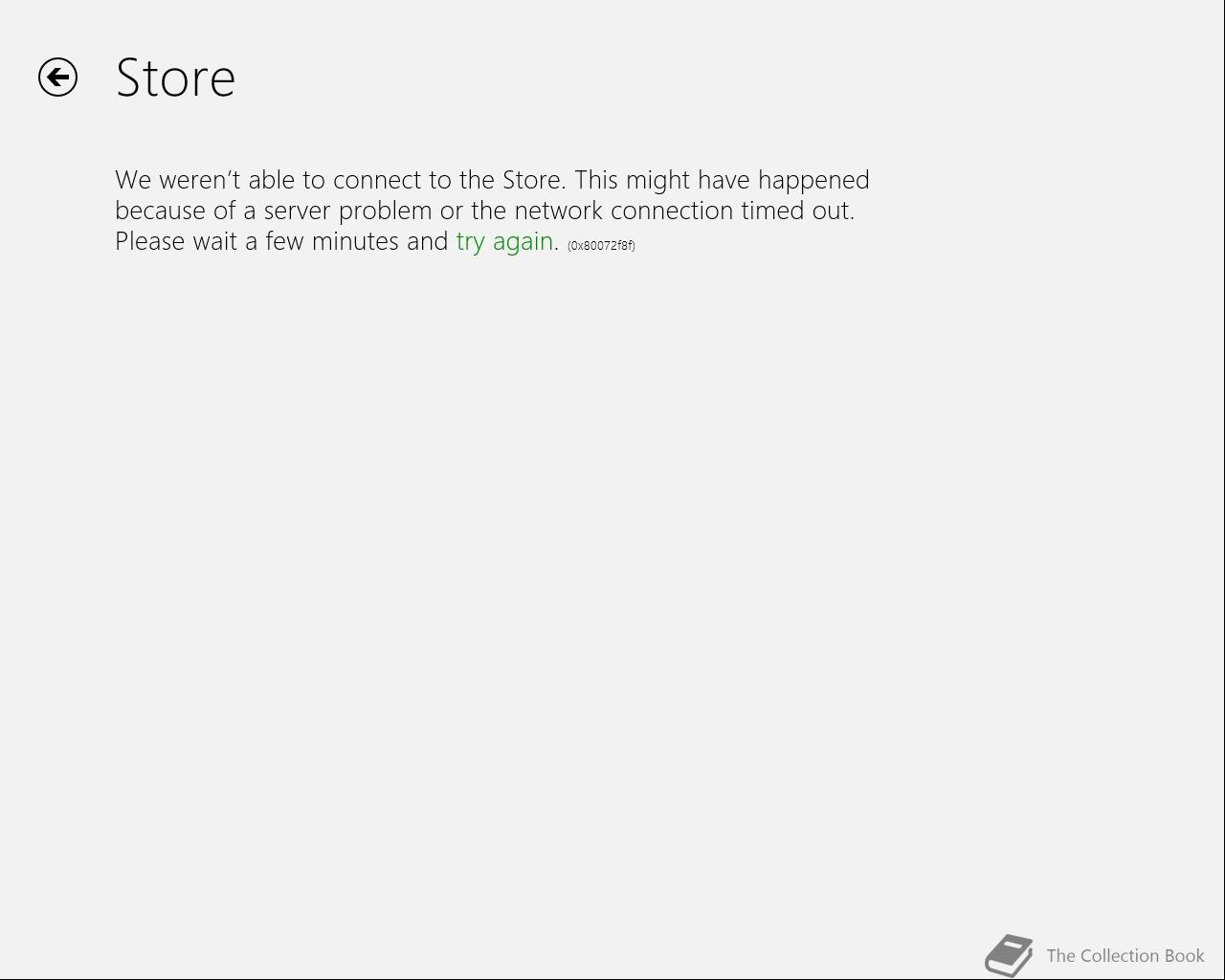Click the words "server problem" in the message
Screen dimensions: 1225x980
coord(348,211)
